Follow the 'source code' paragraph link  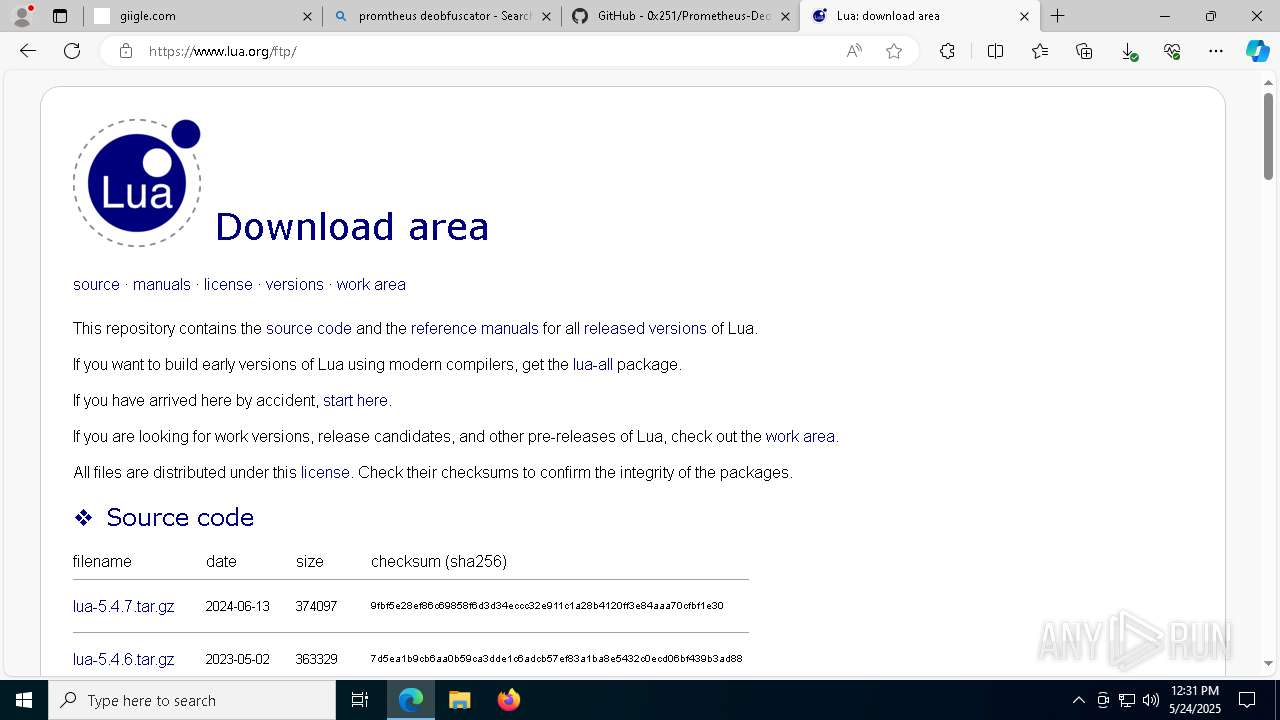click(x=309, y=329)
